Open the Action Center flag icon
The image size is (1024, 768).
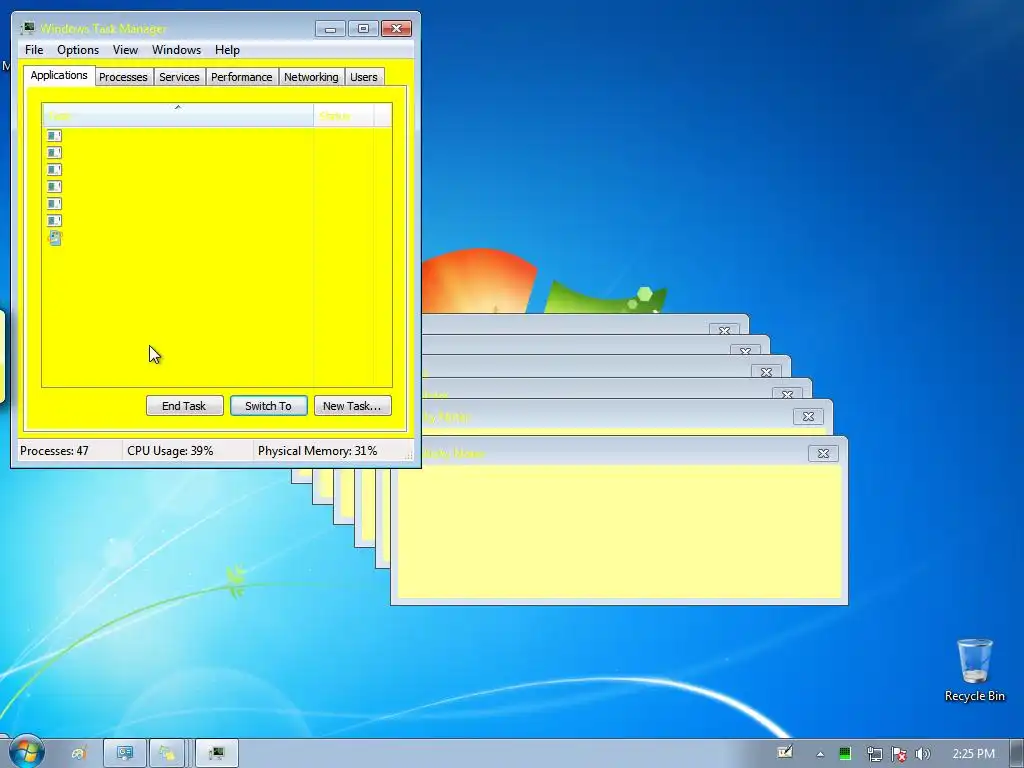tap(899, 754)
